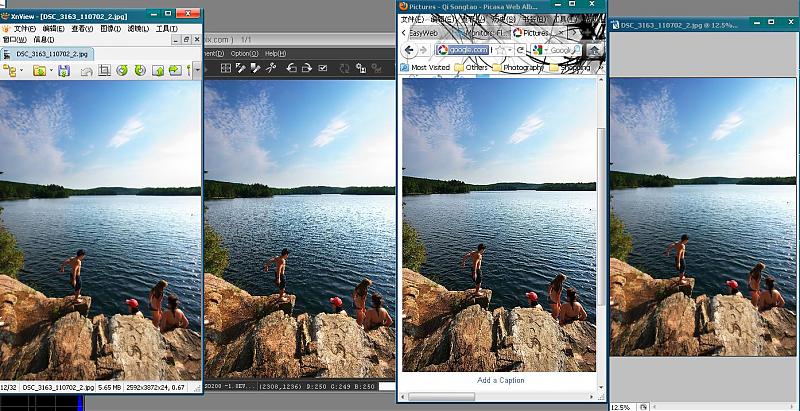Switch to the EasyWeb browser tab

pyautogui.click(x=422, y=33)
